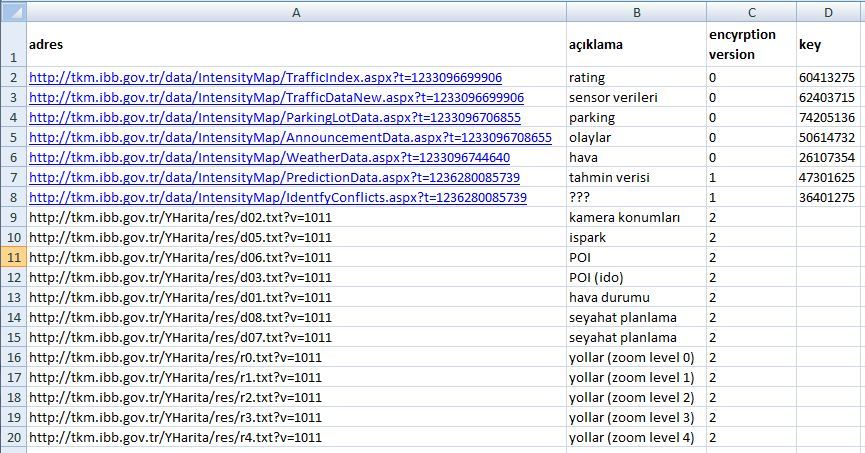Open the TrafficIndex.aspx hyperlink

click(265, 78)
